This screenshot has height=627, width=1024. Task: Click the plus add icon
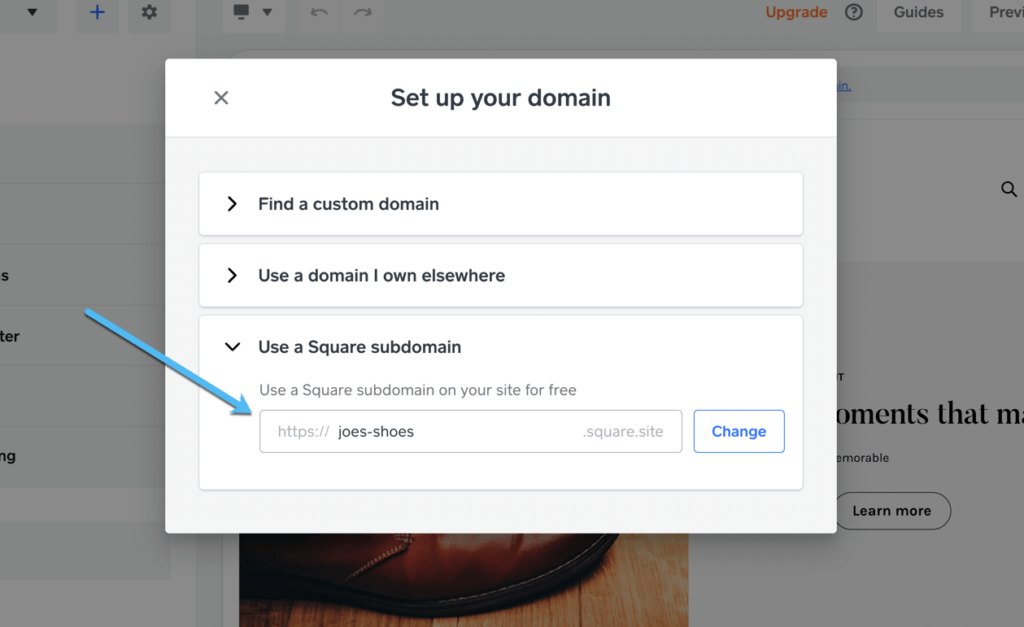click(97, 13)
